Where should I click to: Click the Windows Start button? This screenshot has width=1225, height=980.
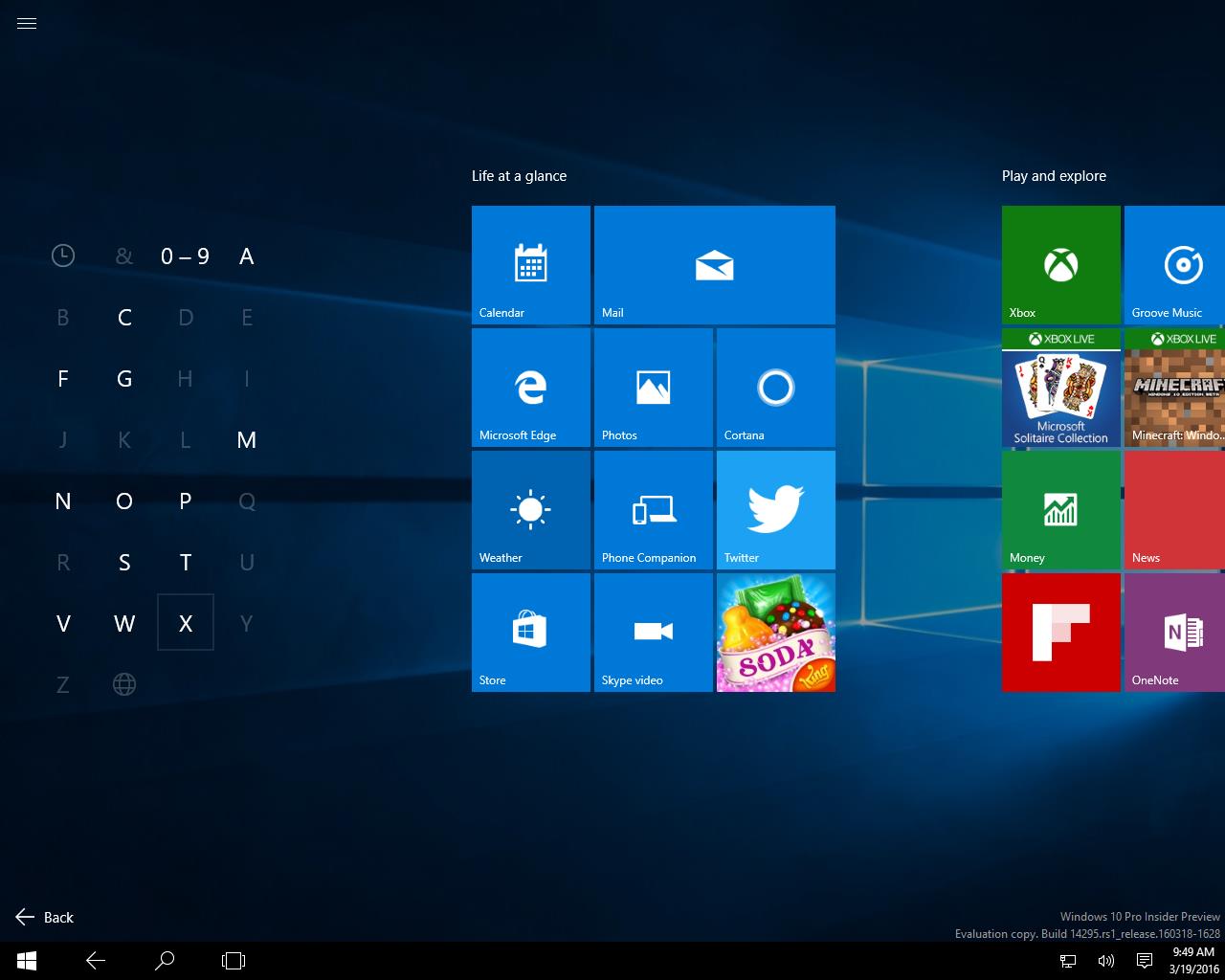pos(27,961)
